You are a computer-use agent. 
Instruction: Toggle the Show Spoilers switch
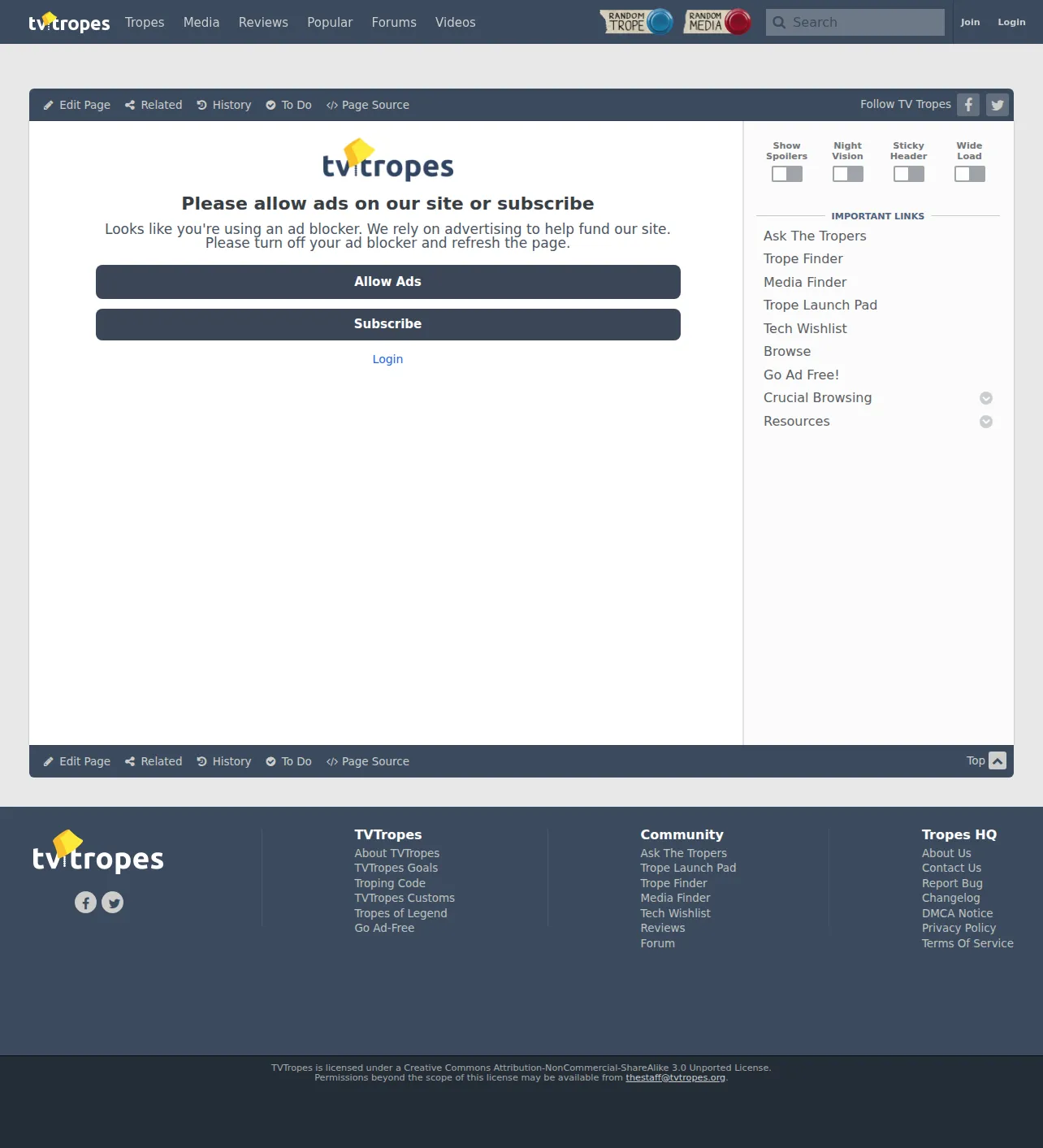(x=787, y=174)
